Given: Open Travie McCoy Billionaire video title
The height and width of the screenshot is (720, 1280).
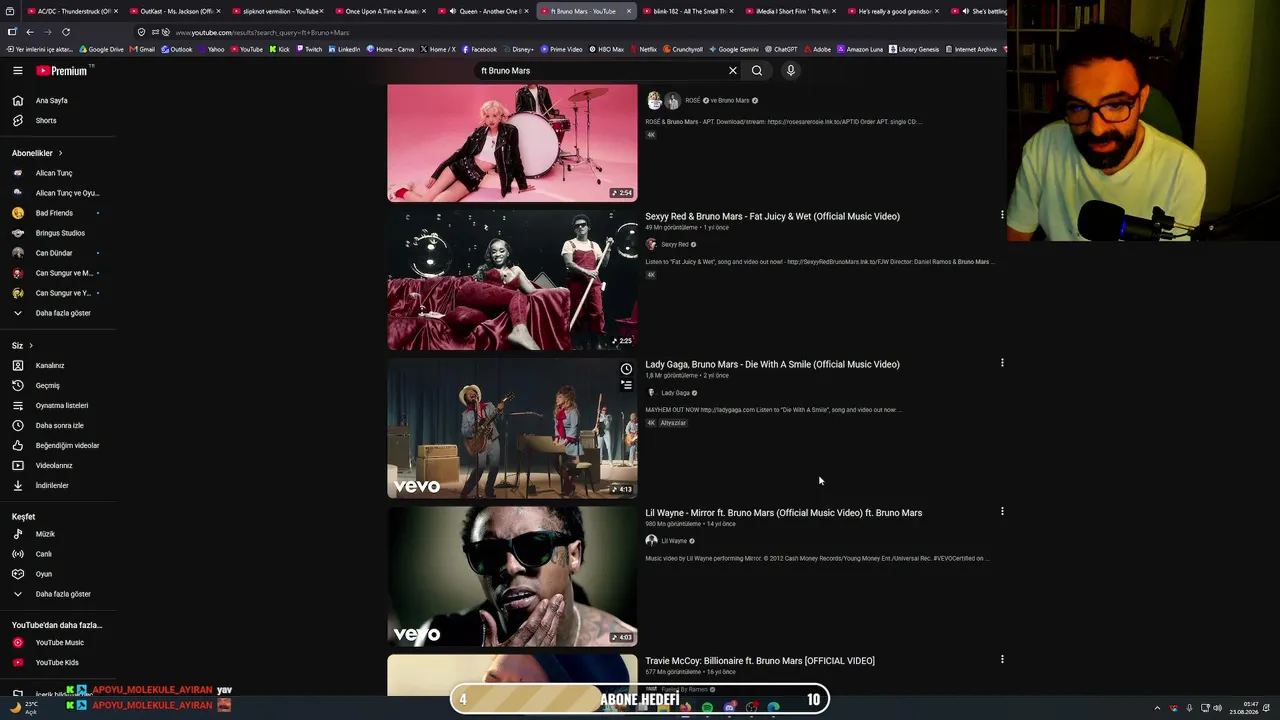Looking at the screenshot, I should point(760,661).
